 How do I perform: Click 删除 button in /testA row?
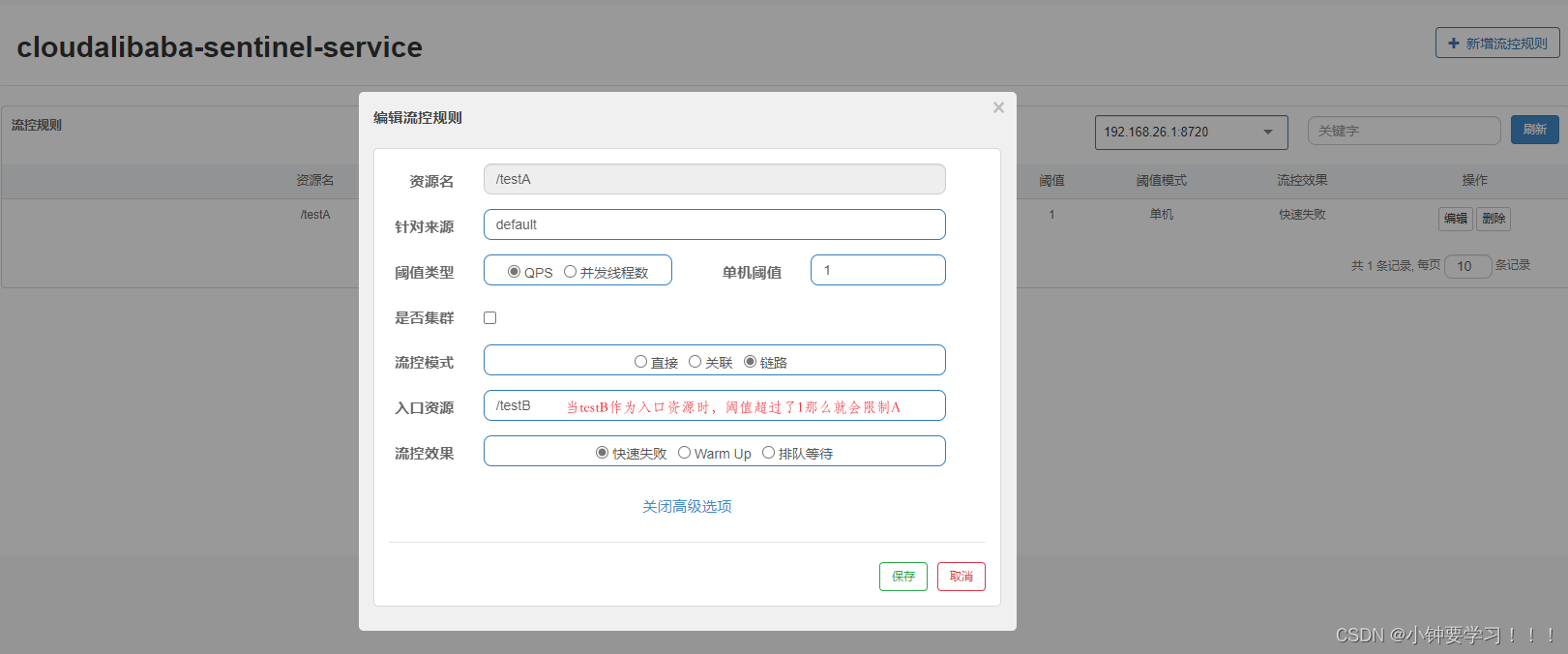[x=1494, y=219]
